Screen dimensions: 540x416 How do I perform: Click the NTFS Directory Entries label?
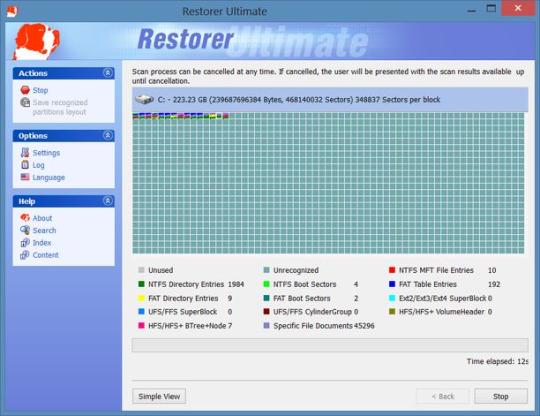coord(186,284)
